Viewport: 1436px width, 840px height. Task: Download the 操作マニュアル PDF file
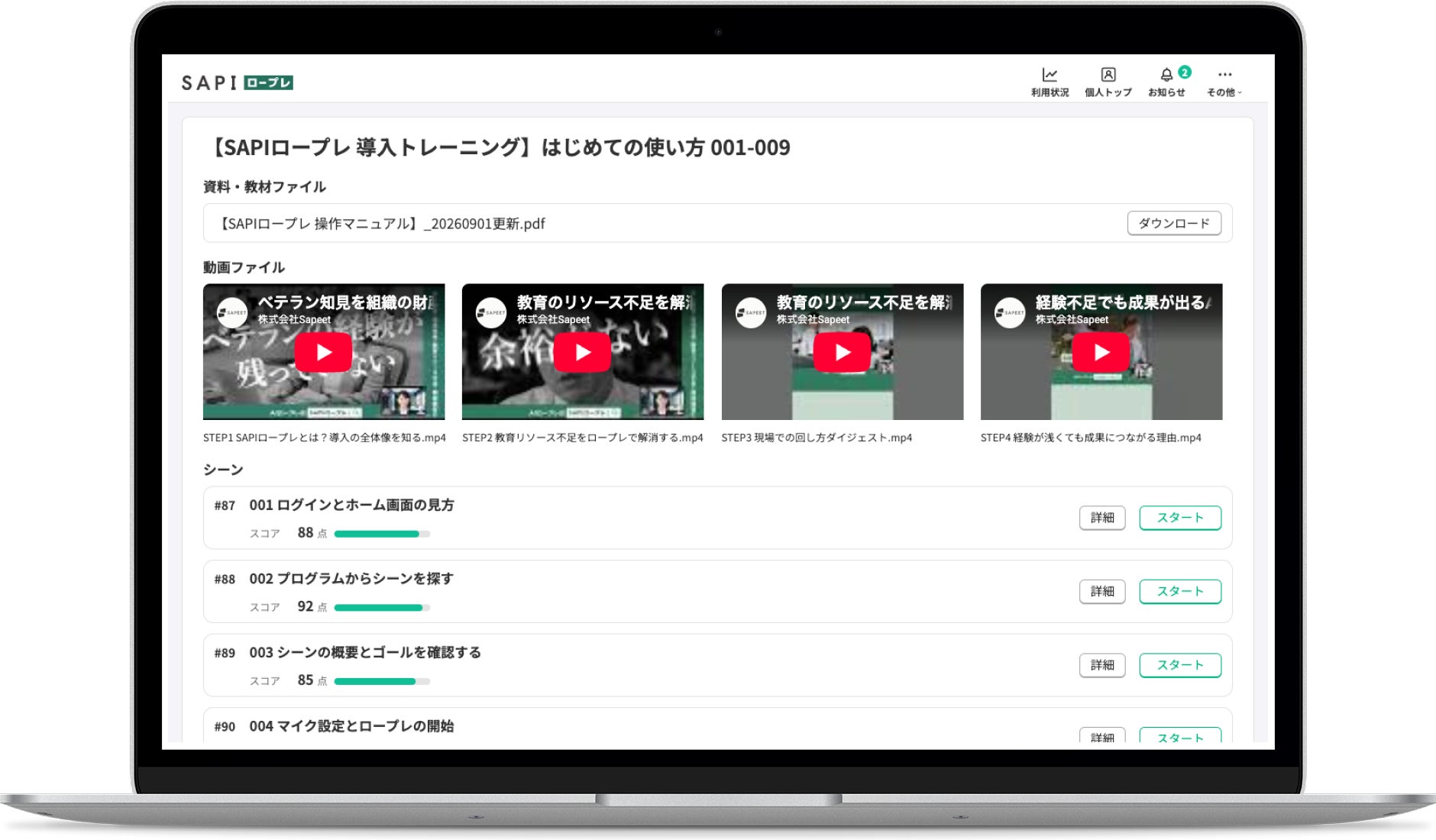point(1174,223)
